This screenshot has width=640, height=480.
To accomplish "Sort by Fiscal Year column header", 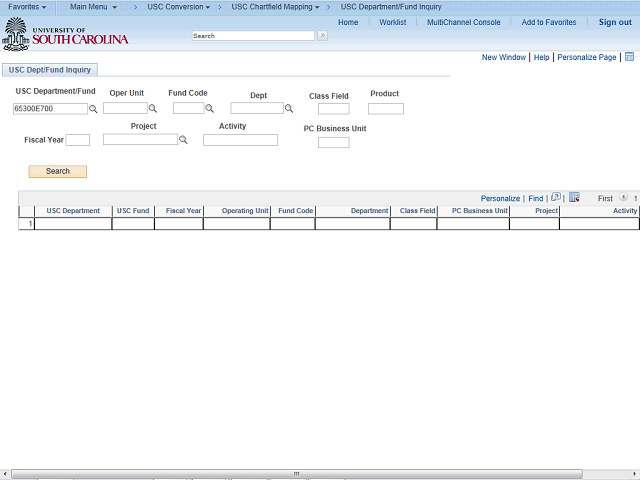I will [183, 211].
